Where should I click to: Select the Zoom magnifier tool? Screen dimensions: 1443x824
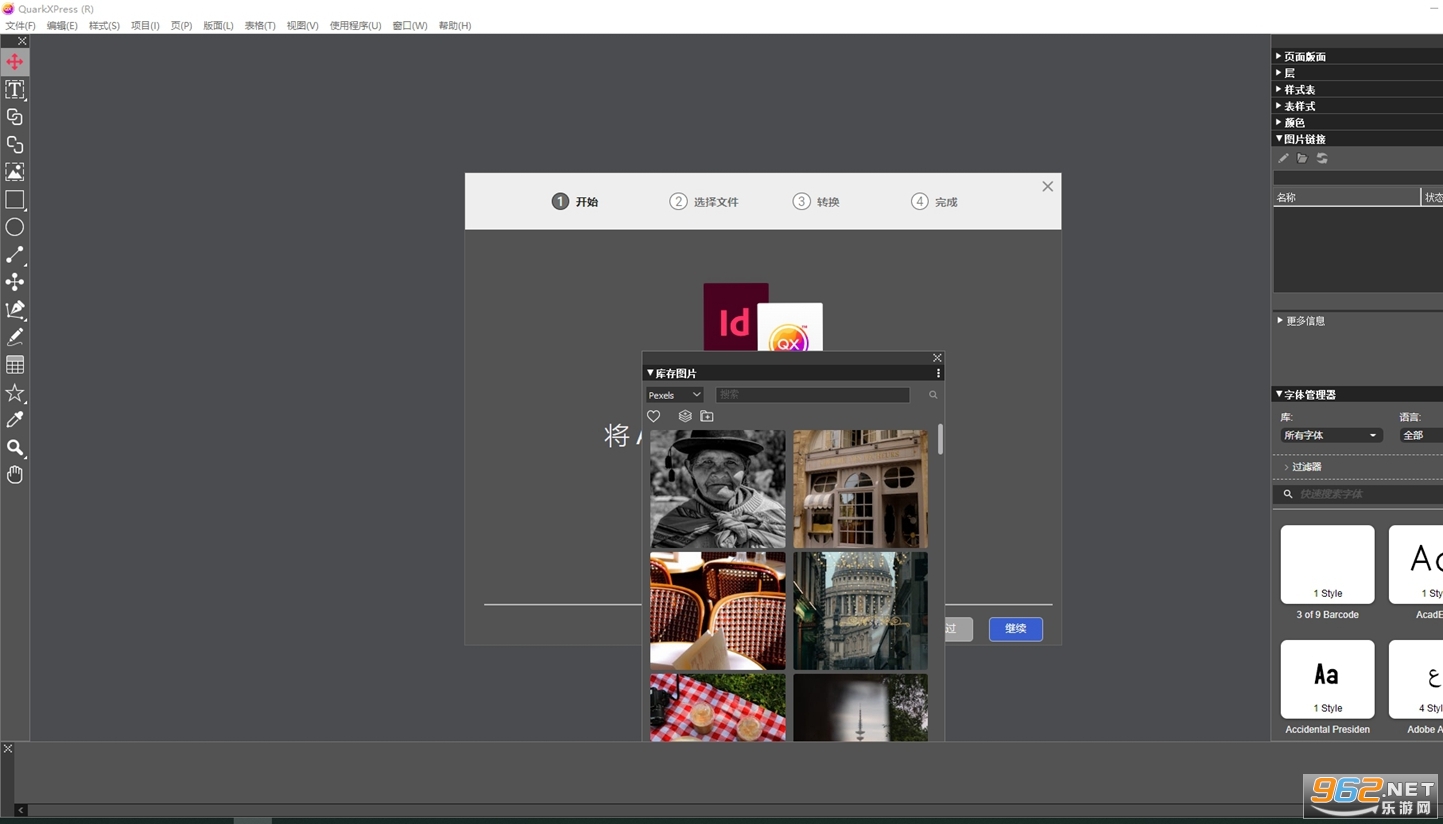click(15, 447)
